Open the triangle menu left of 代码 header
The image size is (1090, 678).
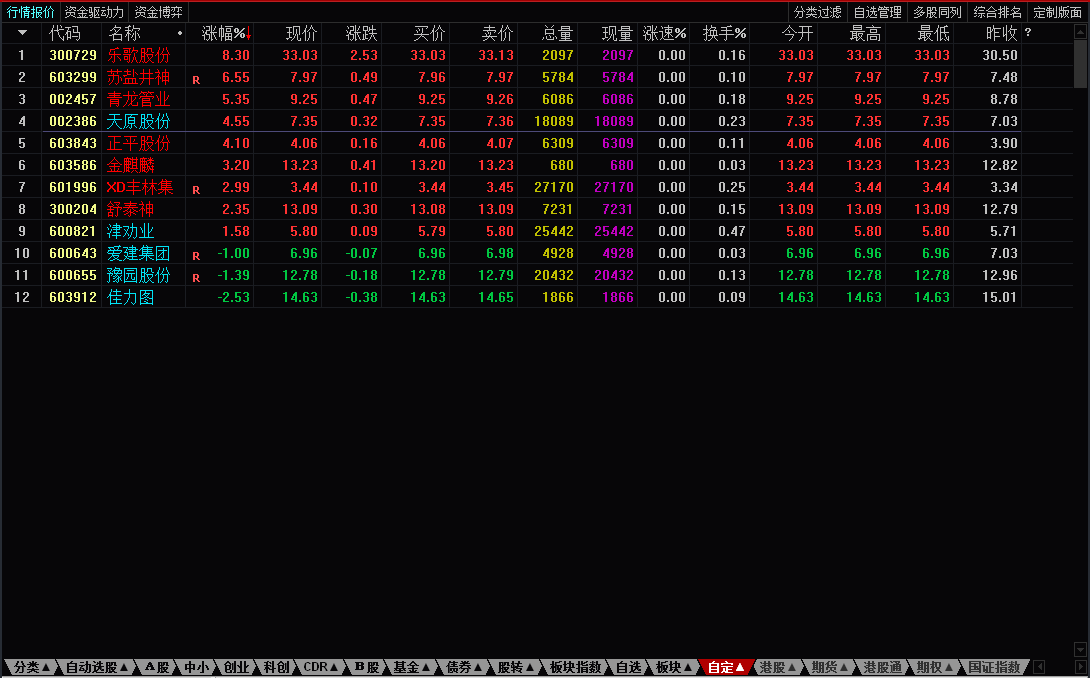(x=22, y=33)
